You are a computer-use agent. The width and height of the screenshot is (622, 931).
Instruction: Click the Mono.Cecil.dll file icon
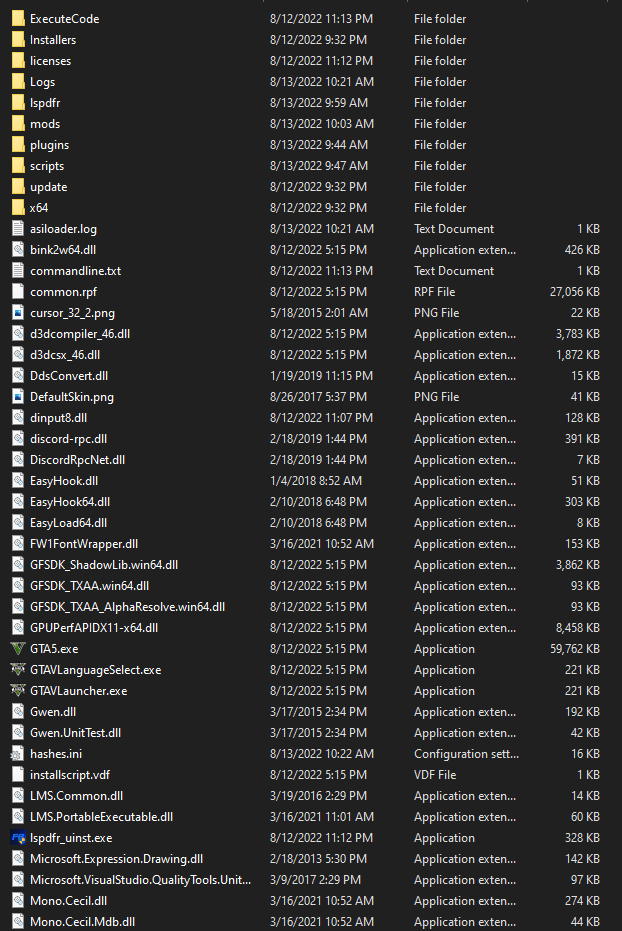[18, 901]
